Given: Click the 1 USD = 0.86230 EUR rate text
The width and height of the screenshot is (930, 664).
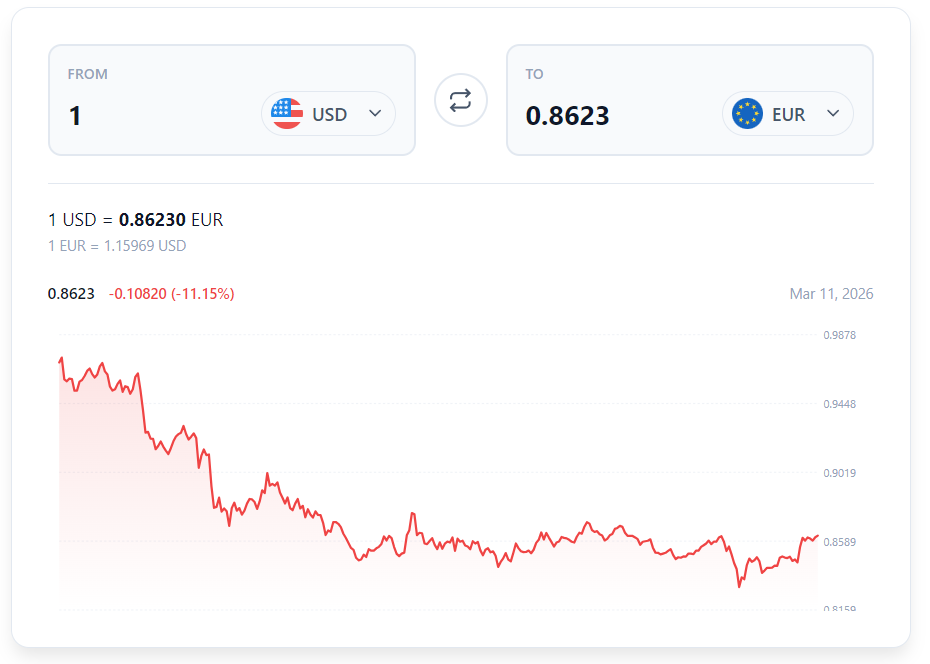Looking at the screenshot, I should 135,219.
